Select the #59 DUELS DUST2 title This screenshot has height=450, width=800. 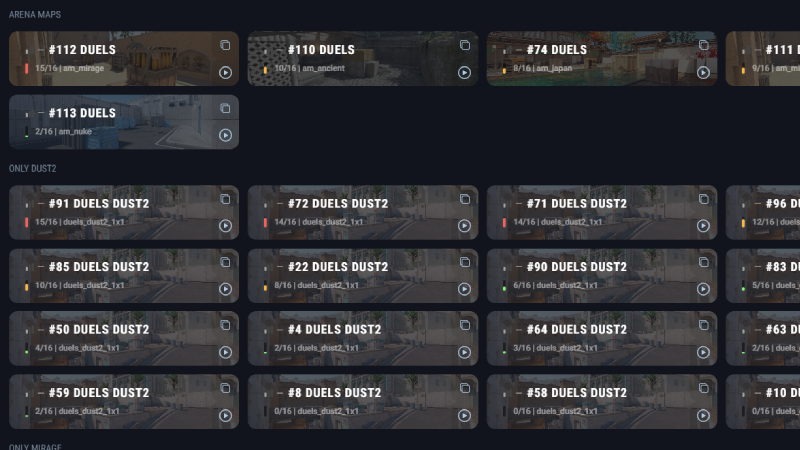[99, 393]
